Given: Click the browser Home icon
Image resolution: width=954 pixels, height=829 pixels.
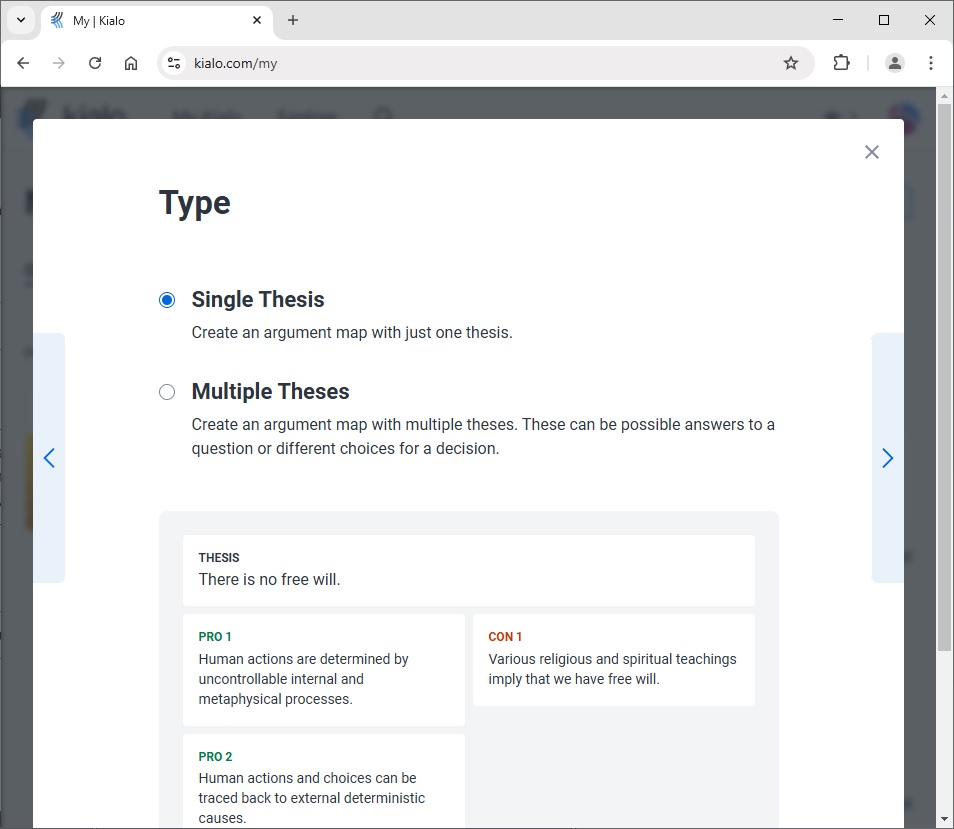Looking at the screenshot, I should tap(131, 63).
